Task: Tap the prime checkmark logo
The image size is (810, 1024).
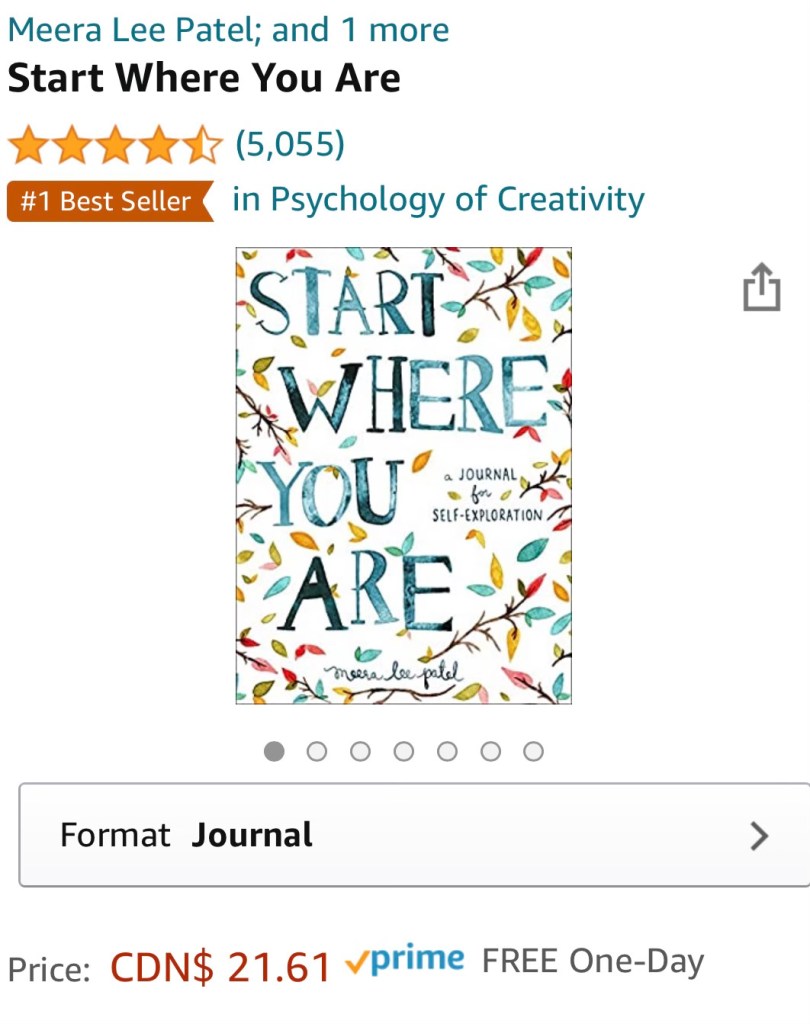Action: click(x=405, y=959)
